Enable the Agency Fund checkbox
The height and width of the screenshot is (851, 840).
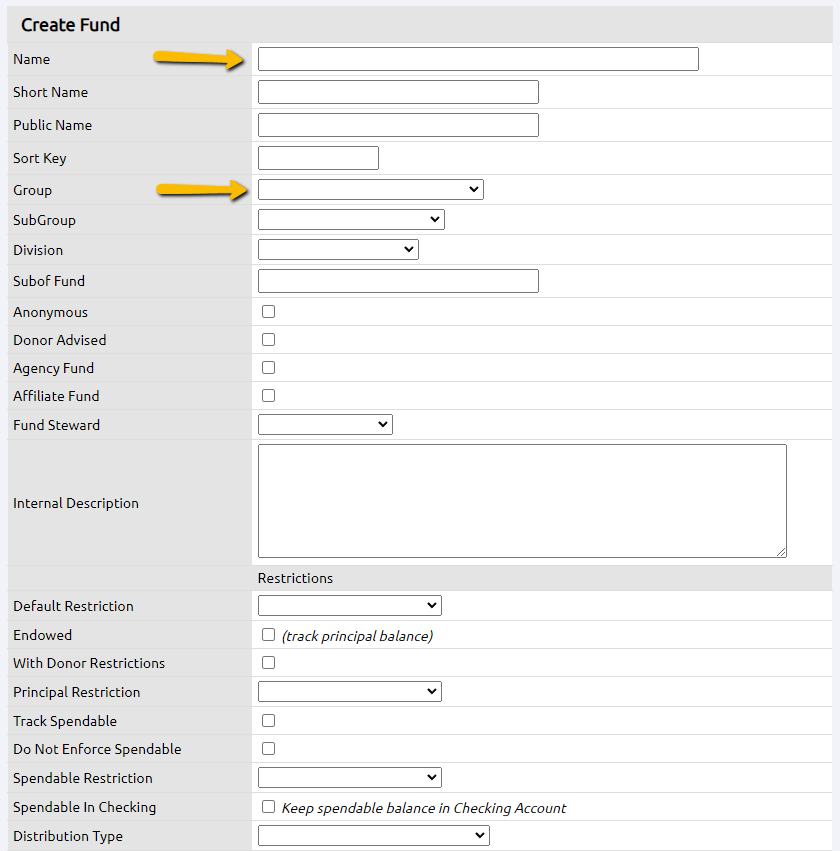tap(268, 367)
